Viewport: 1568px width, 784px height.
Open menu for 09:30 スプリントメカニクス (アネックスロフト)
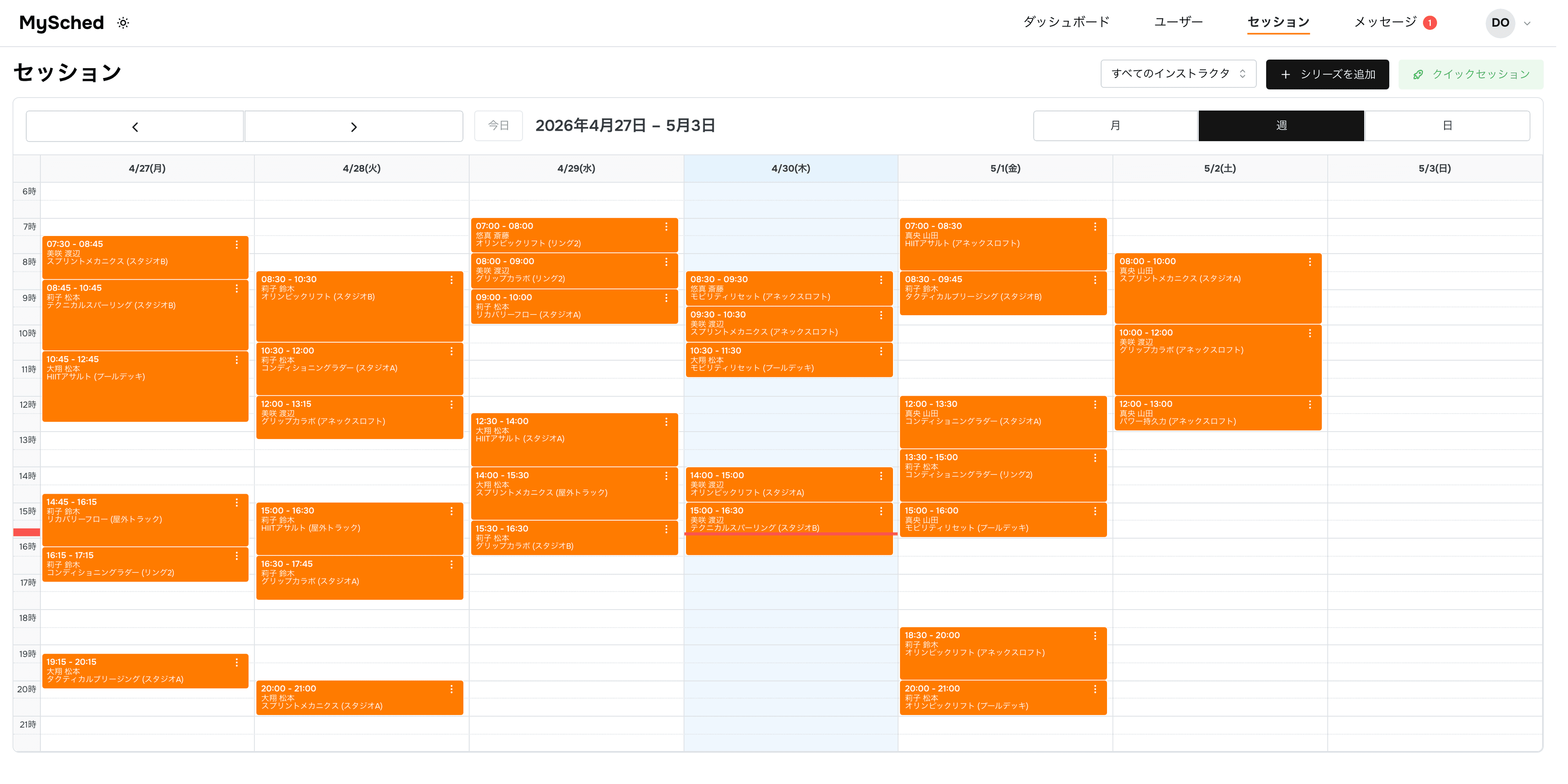pyautogui.click(x=882, y=315)
